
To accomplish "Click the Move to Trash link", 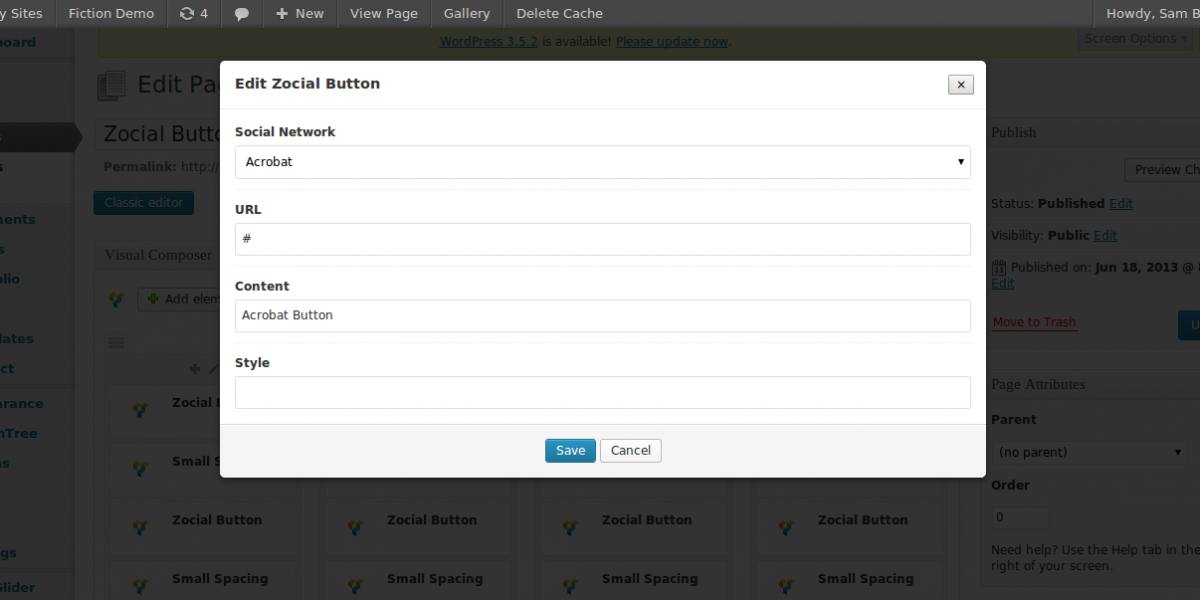I will coord(1034,322).
